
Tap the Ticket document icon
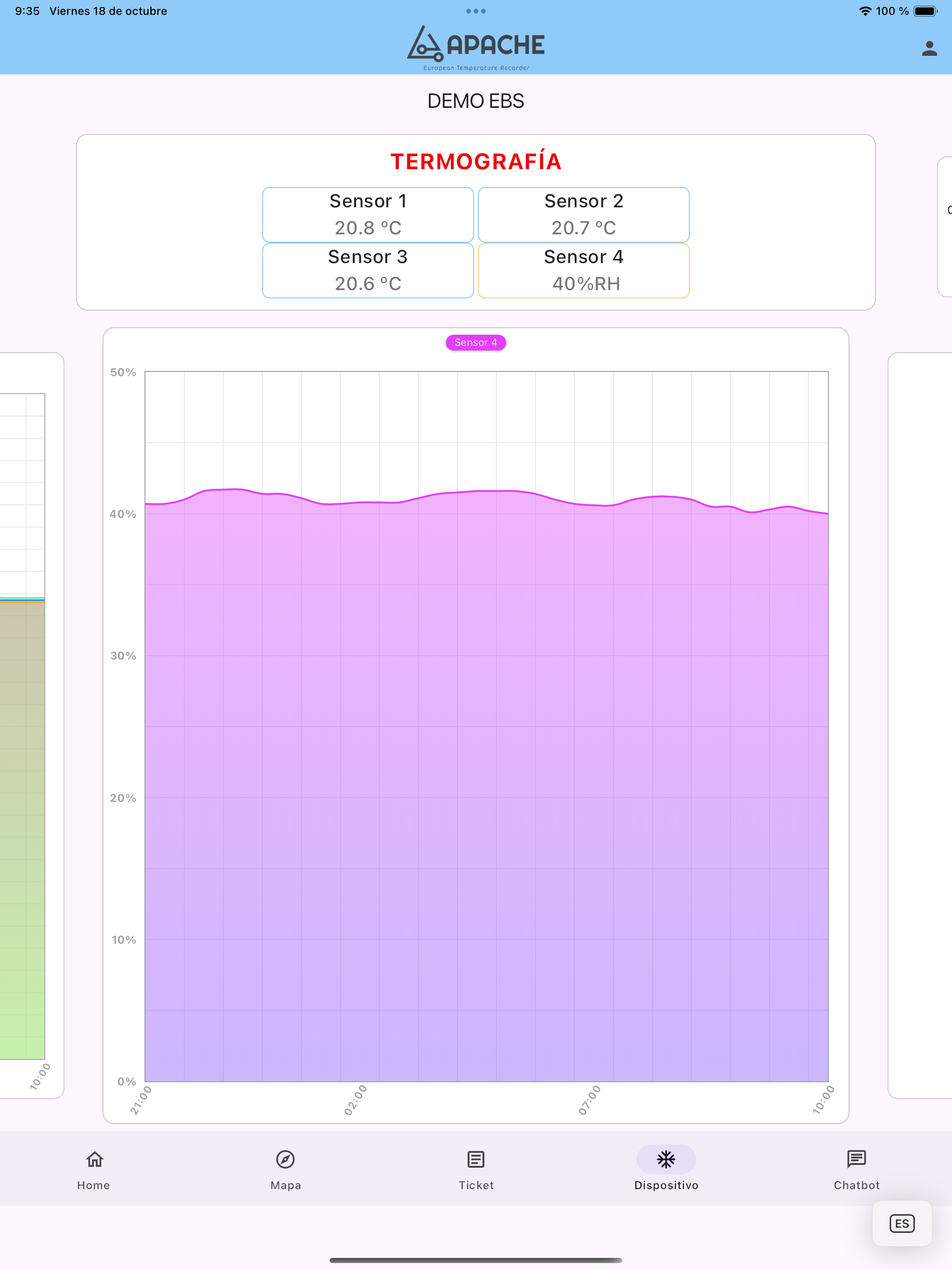coord(476,1159)
